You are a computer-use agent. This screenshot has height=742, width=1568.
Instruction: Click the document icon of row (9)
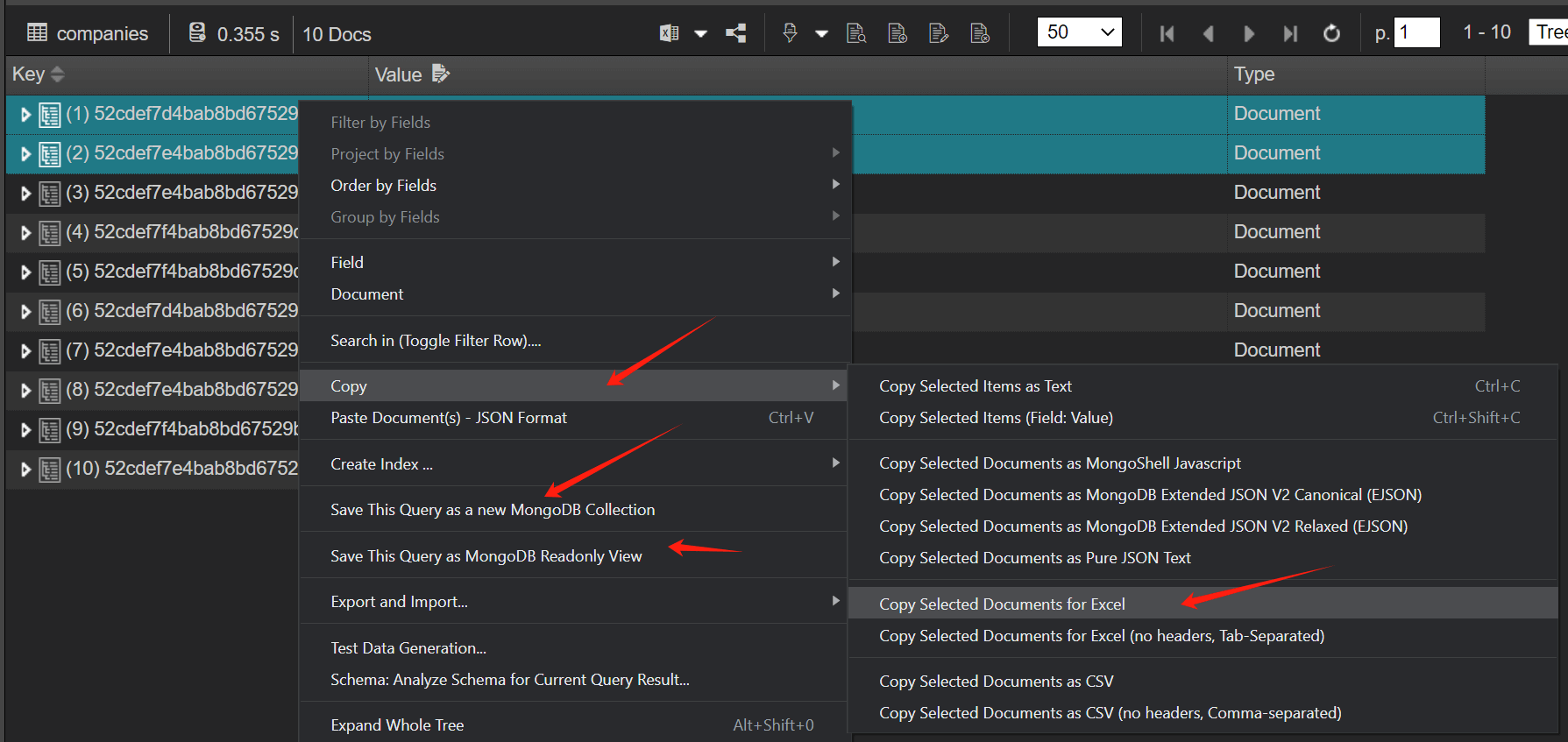(x=49, y=430)
